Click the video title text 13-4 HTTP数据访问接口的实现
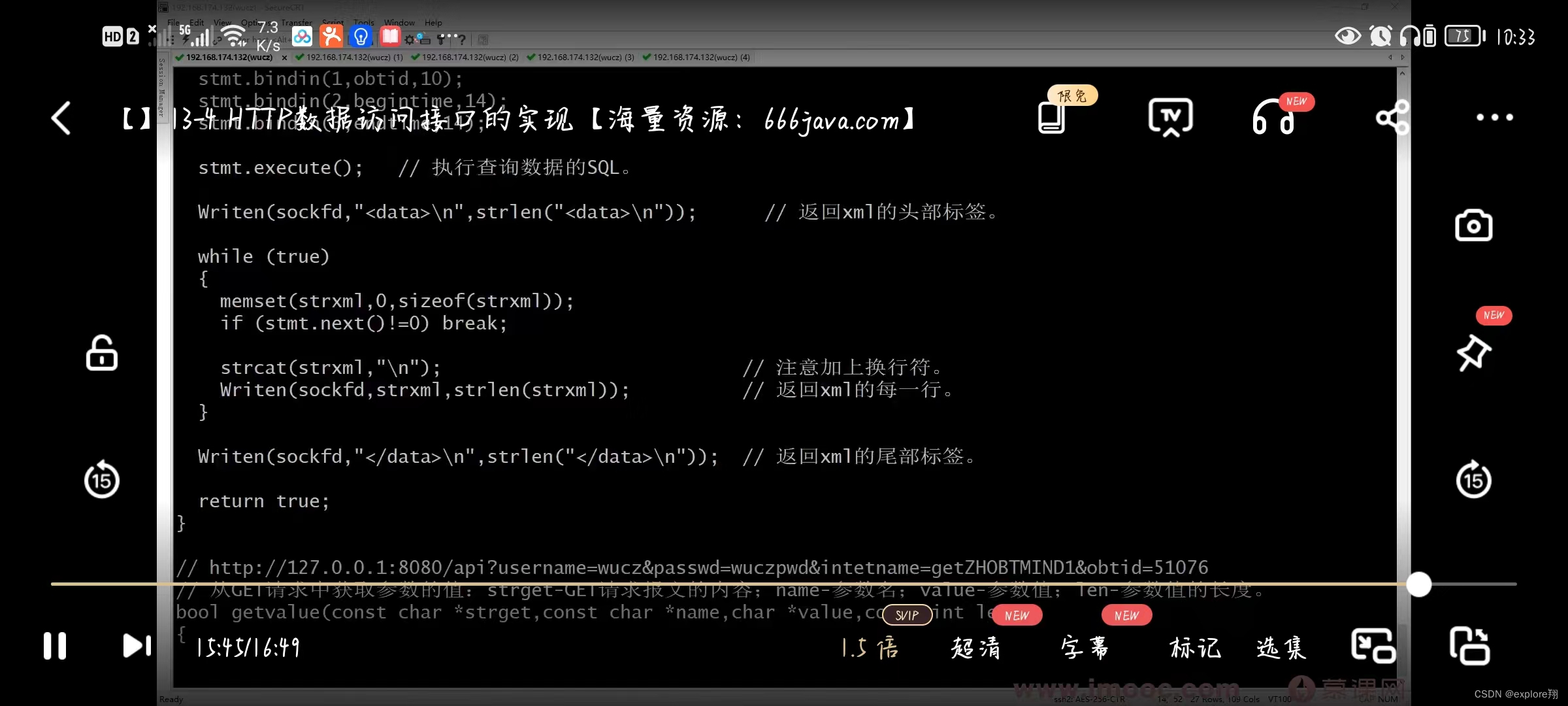The height and width of the screenshot is (706, 1568). point(373,119)
